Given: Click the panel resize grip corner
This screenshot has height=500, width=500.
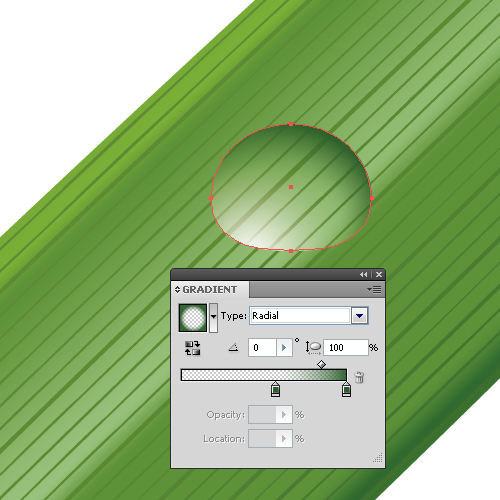Looking at the screenshot, I should tap(378, 458).
